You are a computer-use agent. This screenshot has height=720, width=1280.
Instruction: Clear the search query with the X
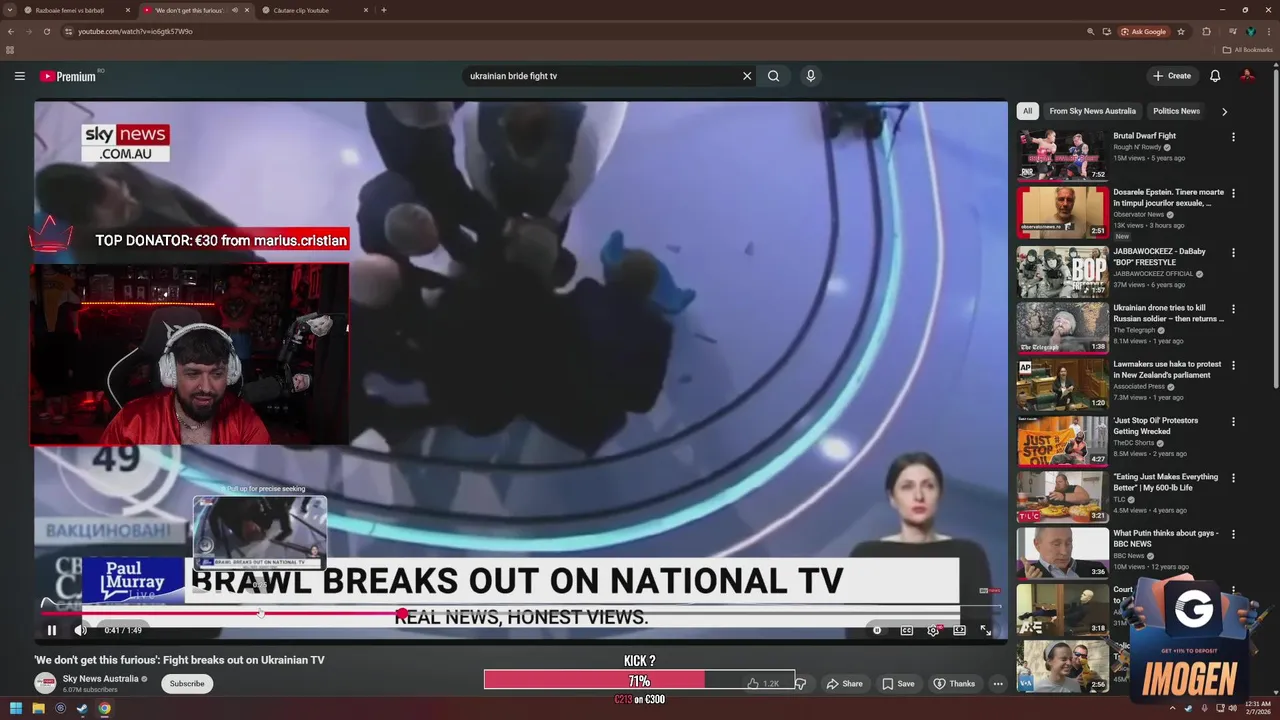pyautogui.click(x=746, y=76)
